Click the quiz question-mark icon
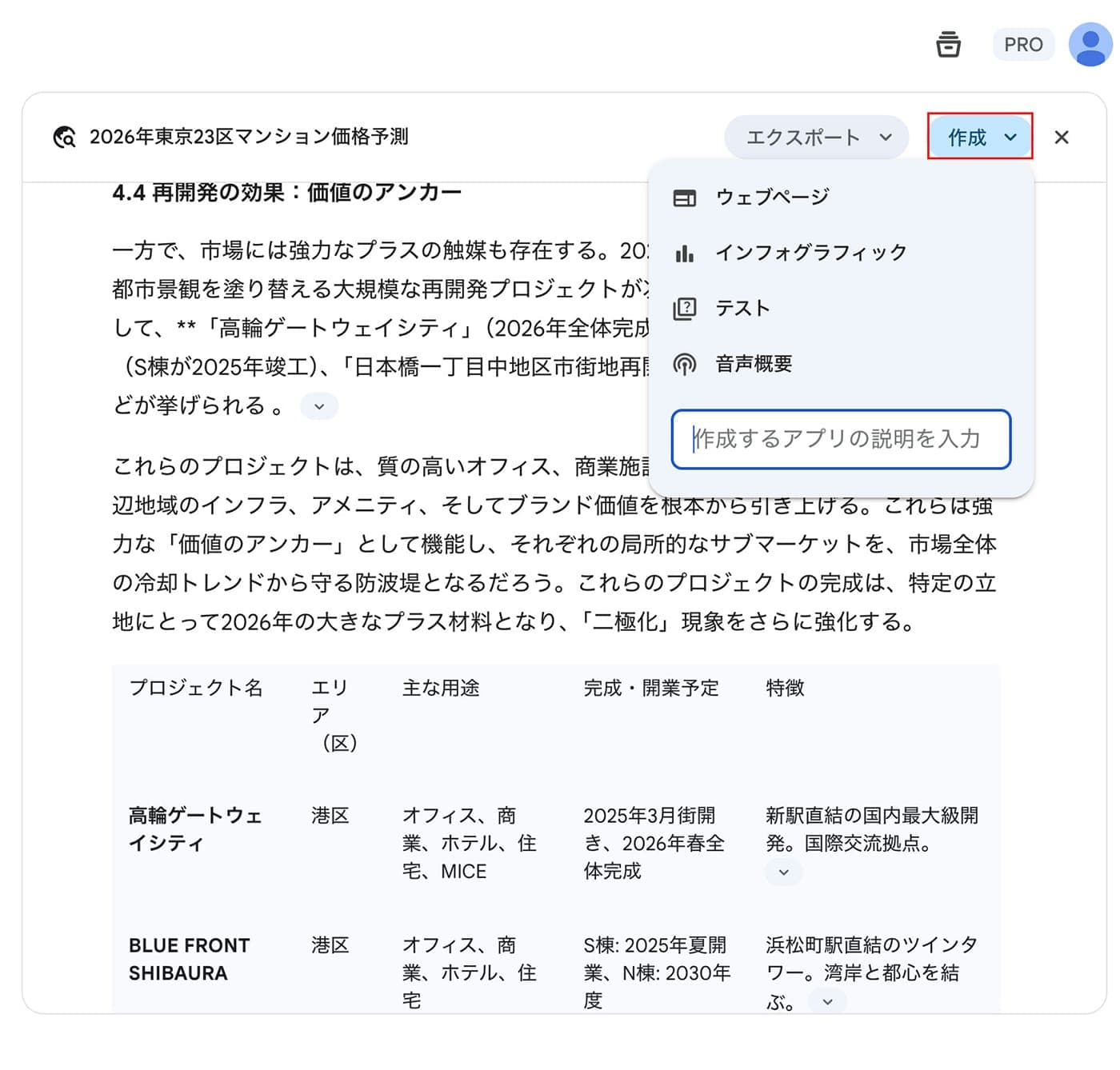Image resolution: width=1120 pixels, height=1070 pixels. (685, 309)
